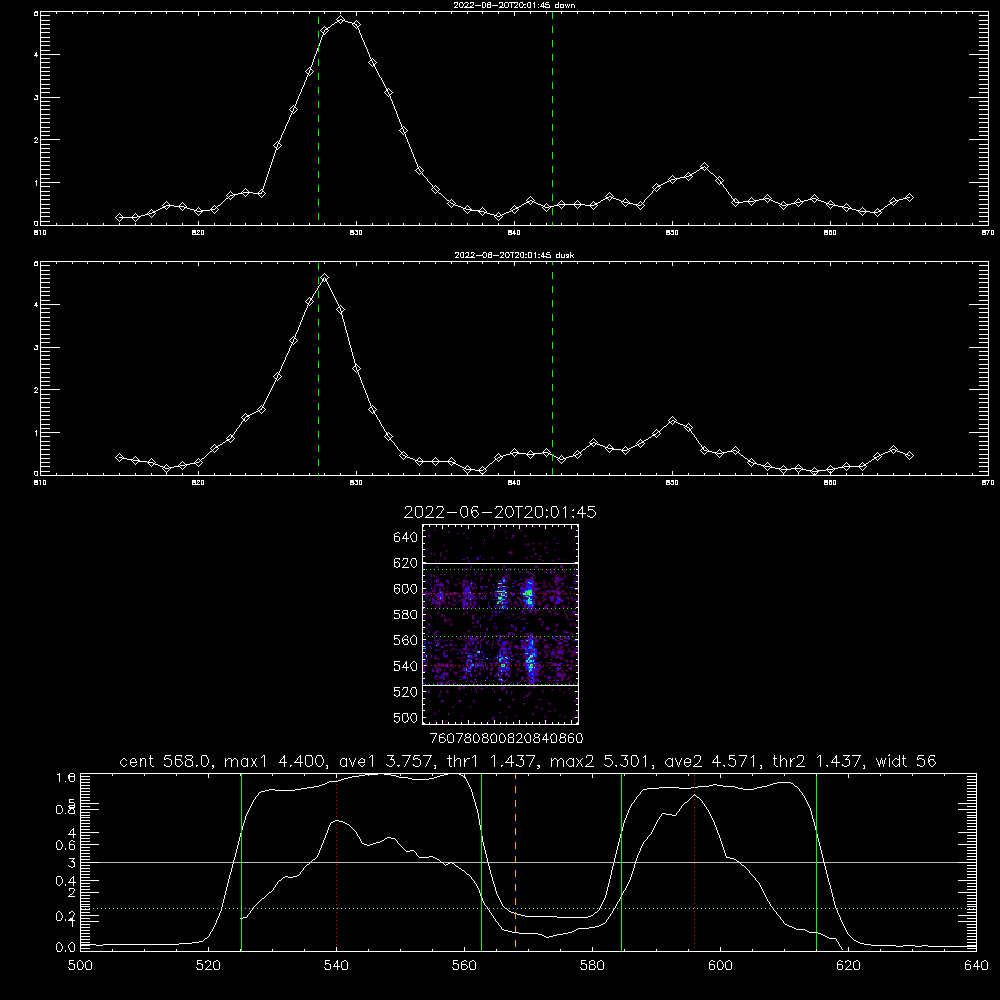Click the 'ave1 3.757' value in stats header
Image resolution: width=1000 pixels, height=1000 pixels.
tap(386, 761)
